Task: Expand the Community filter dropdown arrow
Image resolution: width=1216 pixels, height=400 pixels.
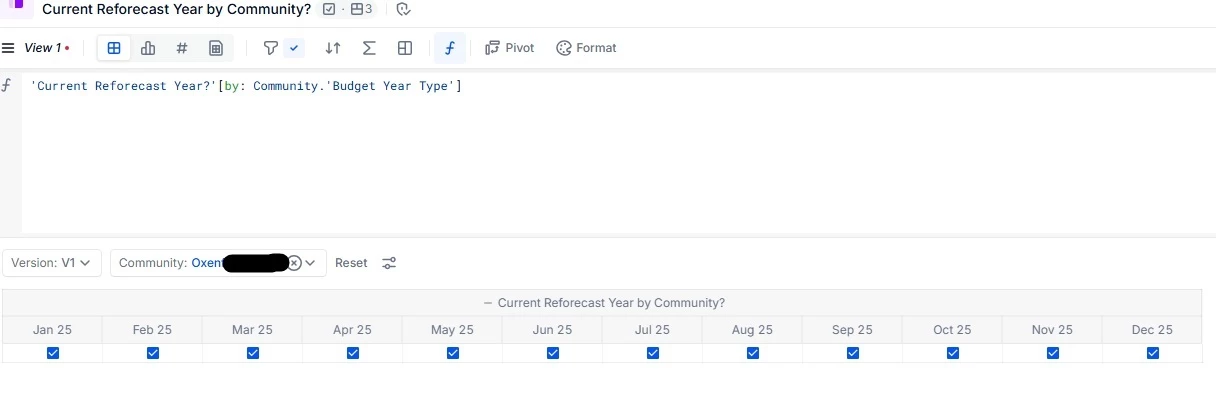Action: [x=311, y=263]
